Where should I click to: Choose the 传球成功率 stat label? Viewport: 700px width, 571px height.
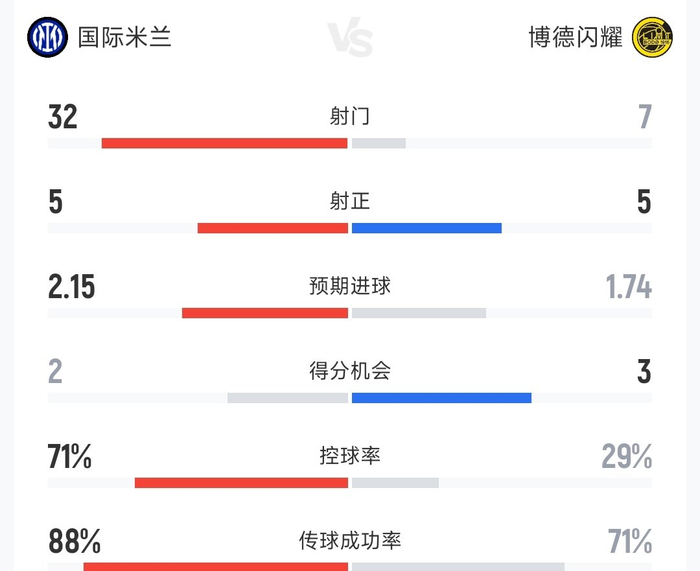350,541
